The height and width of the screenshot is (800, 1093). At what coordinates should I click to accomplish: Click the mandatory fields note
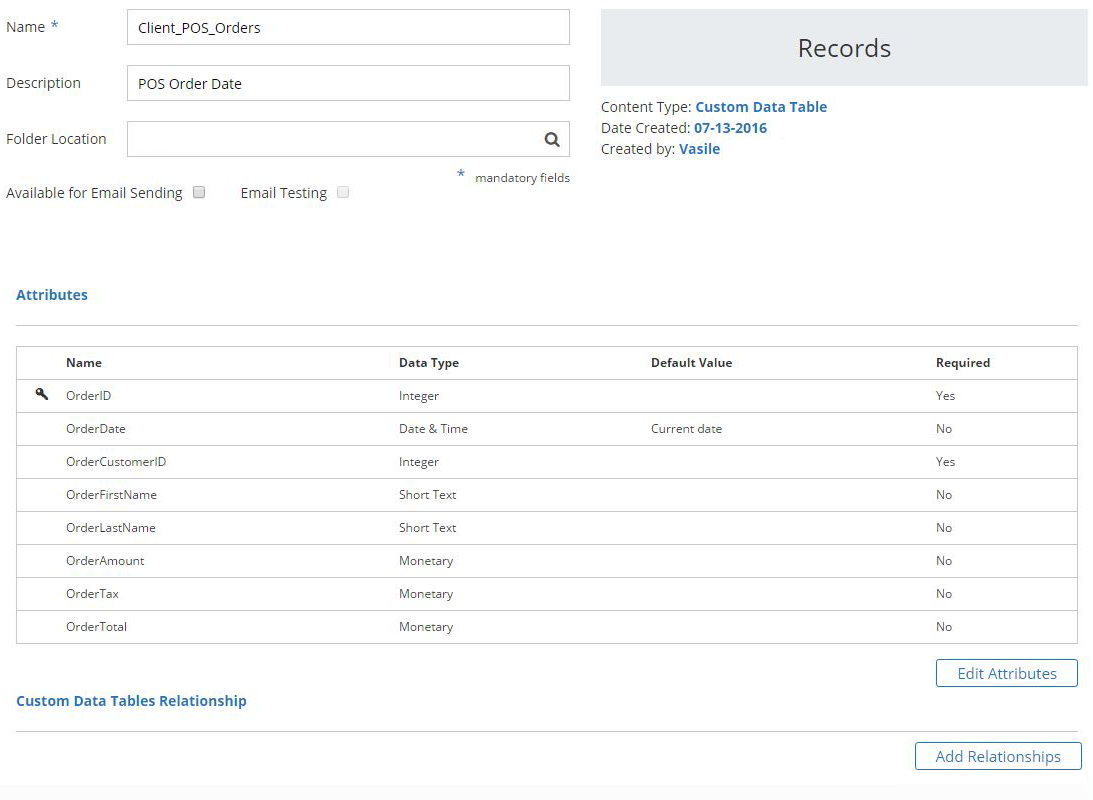pyautogui.click(x=522, y=178)
